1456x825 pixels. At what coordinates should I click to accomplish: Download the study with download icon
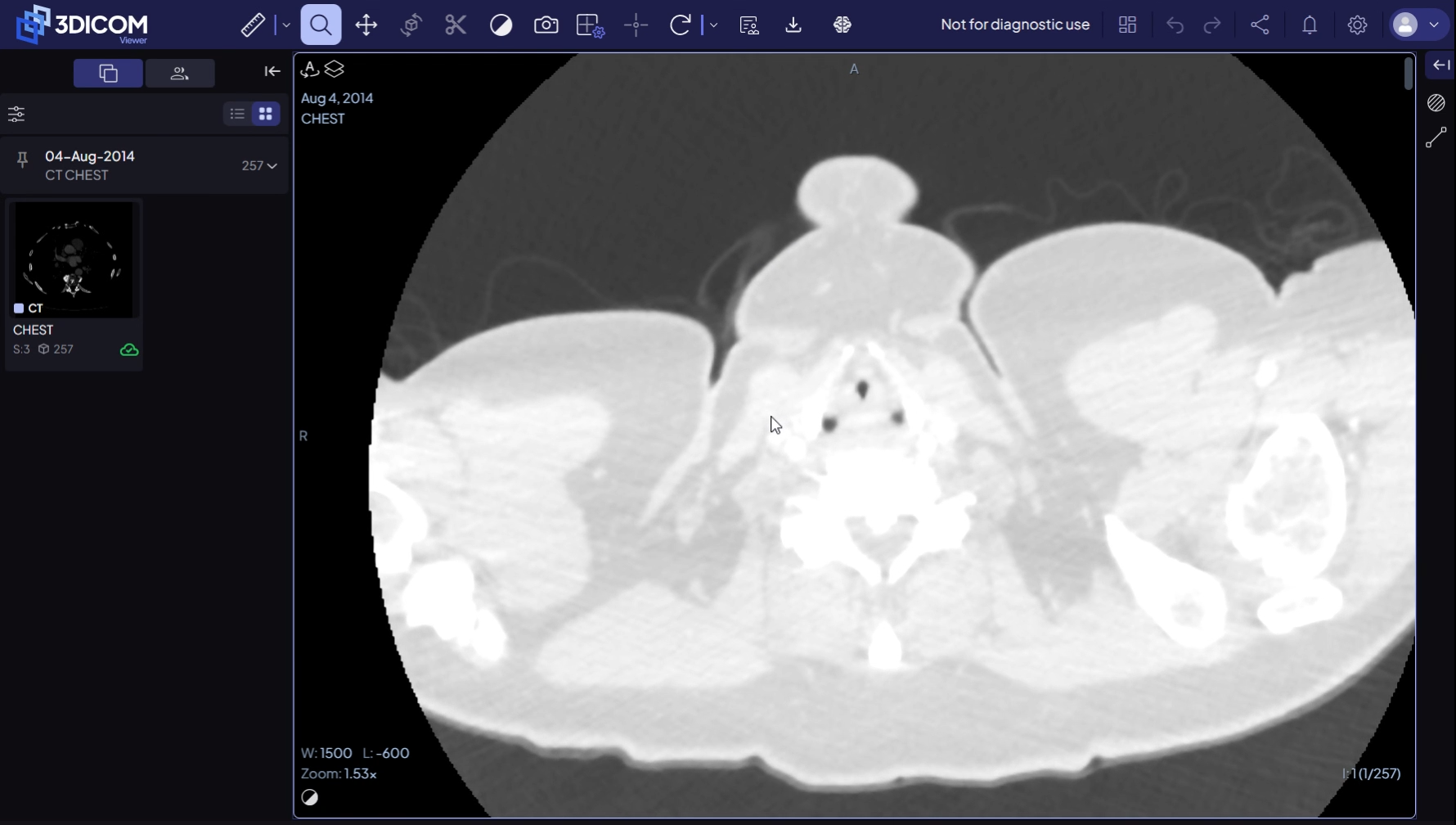(793, 25)
